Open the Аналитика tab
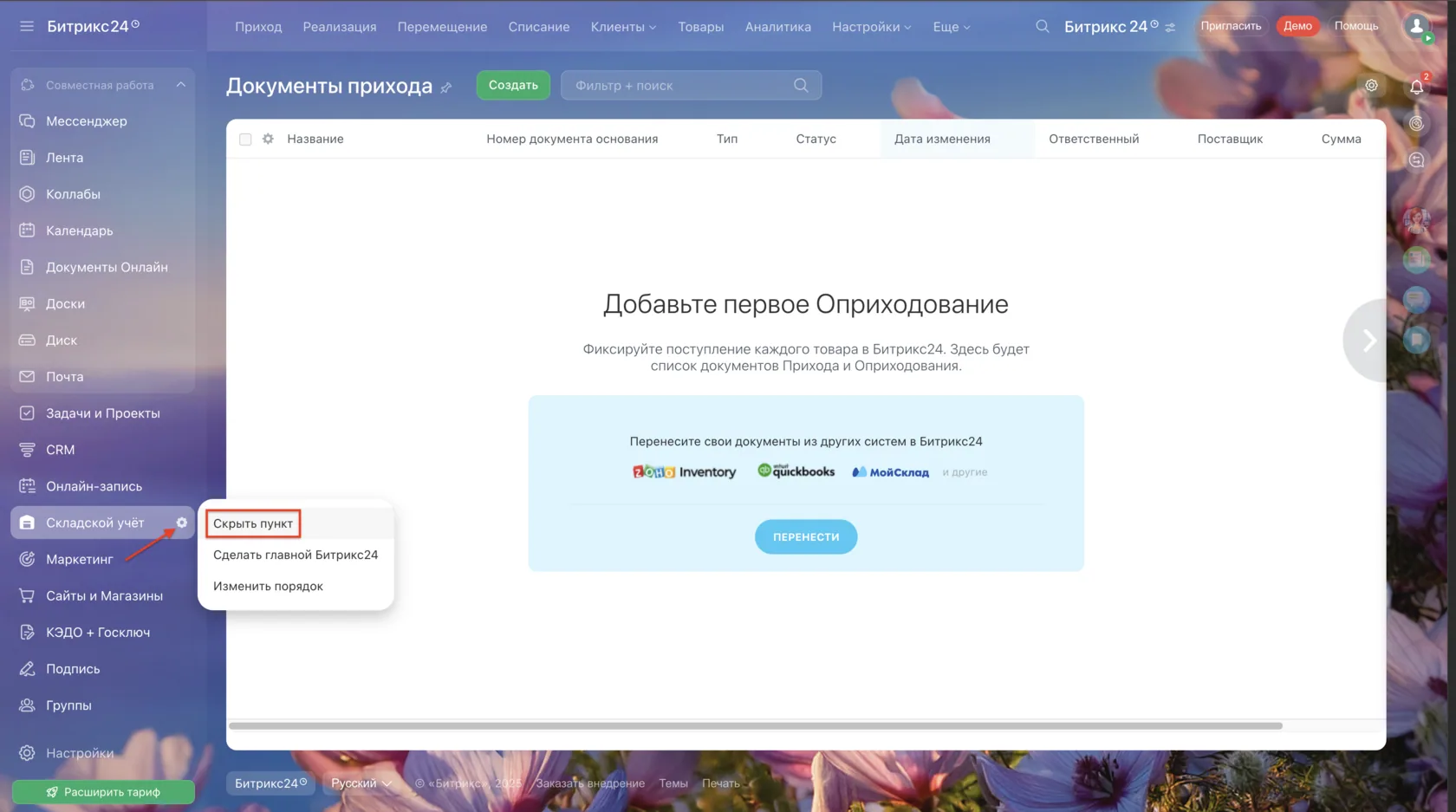Image resolution: width=1456 pixels, height=812 pixels. pyautogui.click(x=778, y=27)
